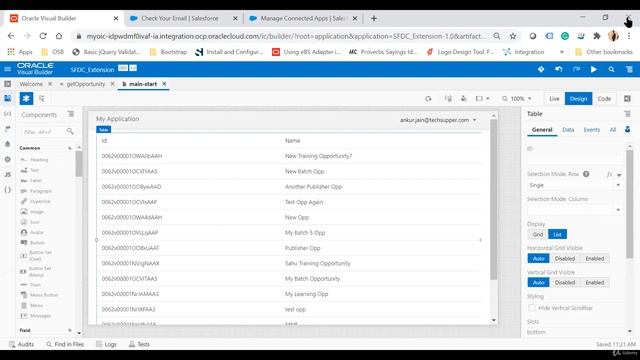Collapse the Field components section
Image resolution: width=640 pixels, height=360 pixels.
click(70, 330)
